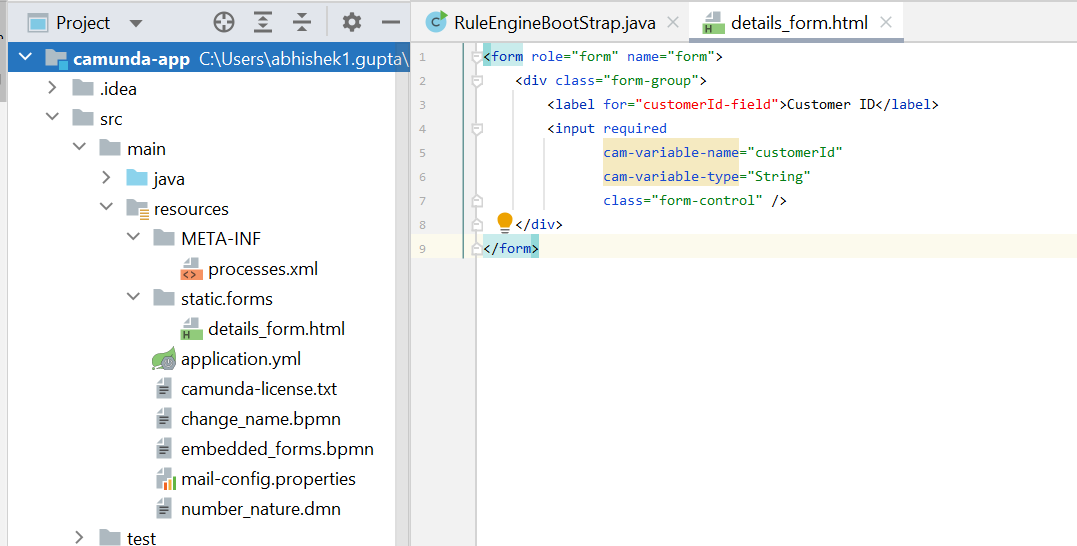
Task: Click the Spring leaf icon of application.yml
Action: (163, 359)
